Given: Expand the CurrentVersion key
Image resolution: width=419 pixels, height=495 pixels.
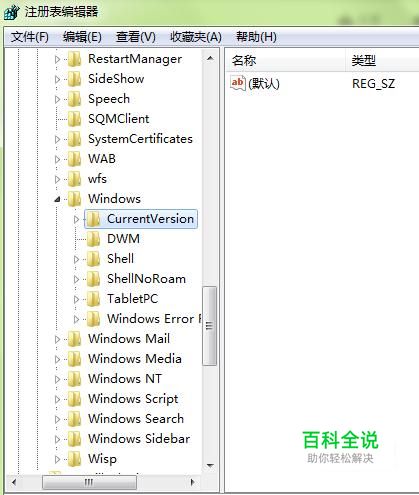Looking at the screenshot, I should (76, 220).
